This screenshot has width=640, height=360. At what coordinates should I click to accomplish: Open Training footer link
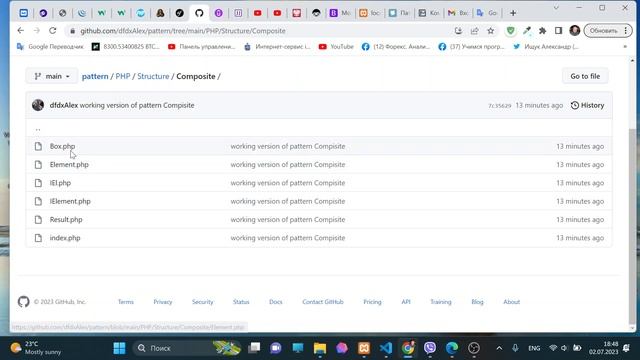(x=441, y=302)
